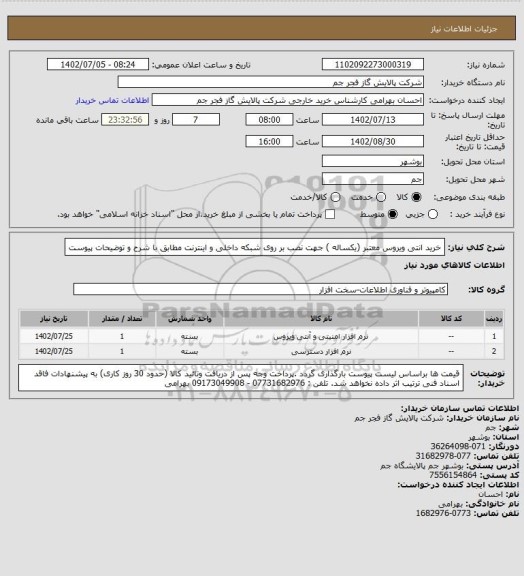This screenshot has width=524, height=576.
Task: Click the contact phone 31682978-077
Action: (x=443, y=456)
